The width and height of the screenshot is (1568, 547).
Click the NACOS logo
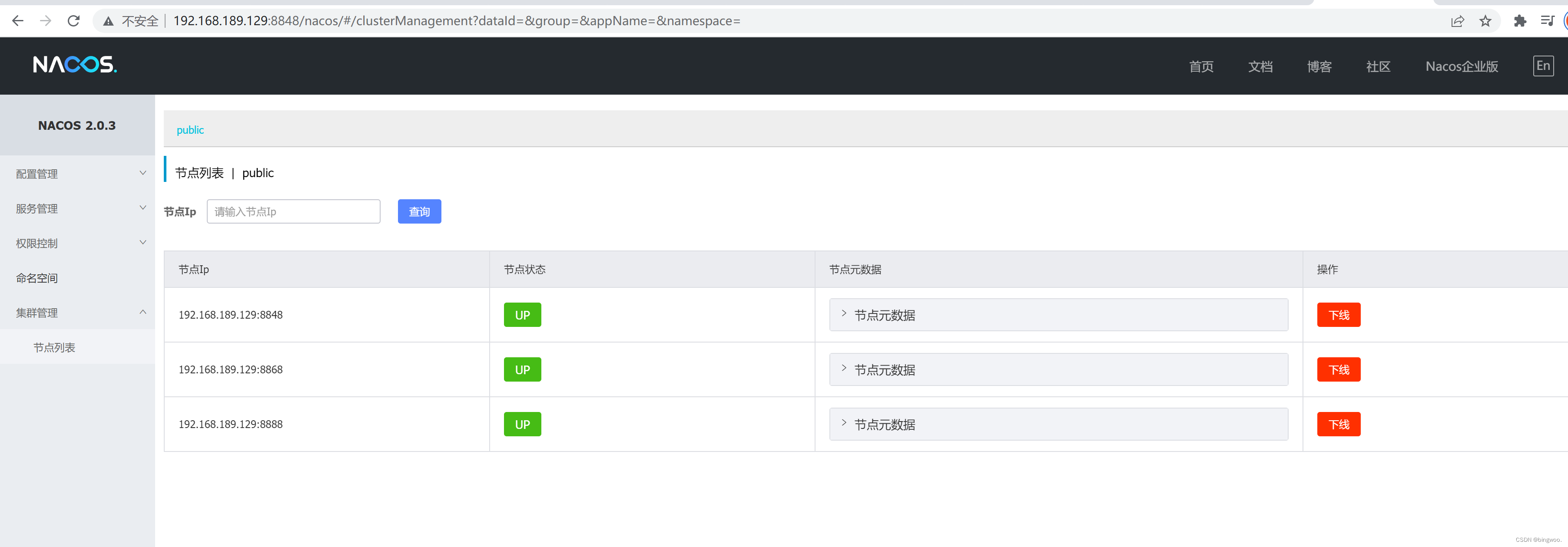pos(74,65)
